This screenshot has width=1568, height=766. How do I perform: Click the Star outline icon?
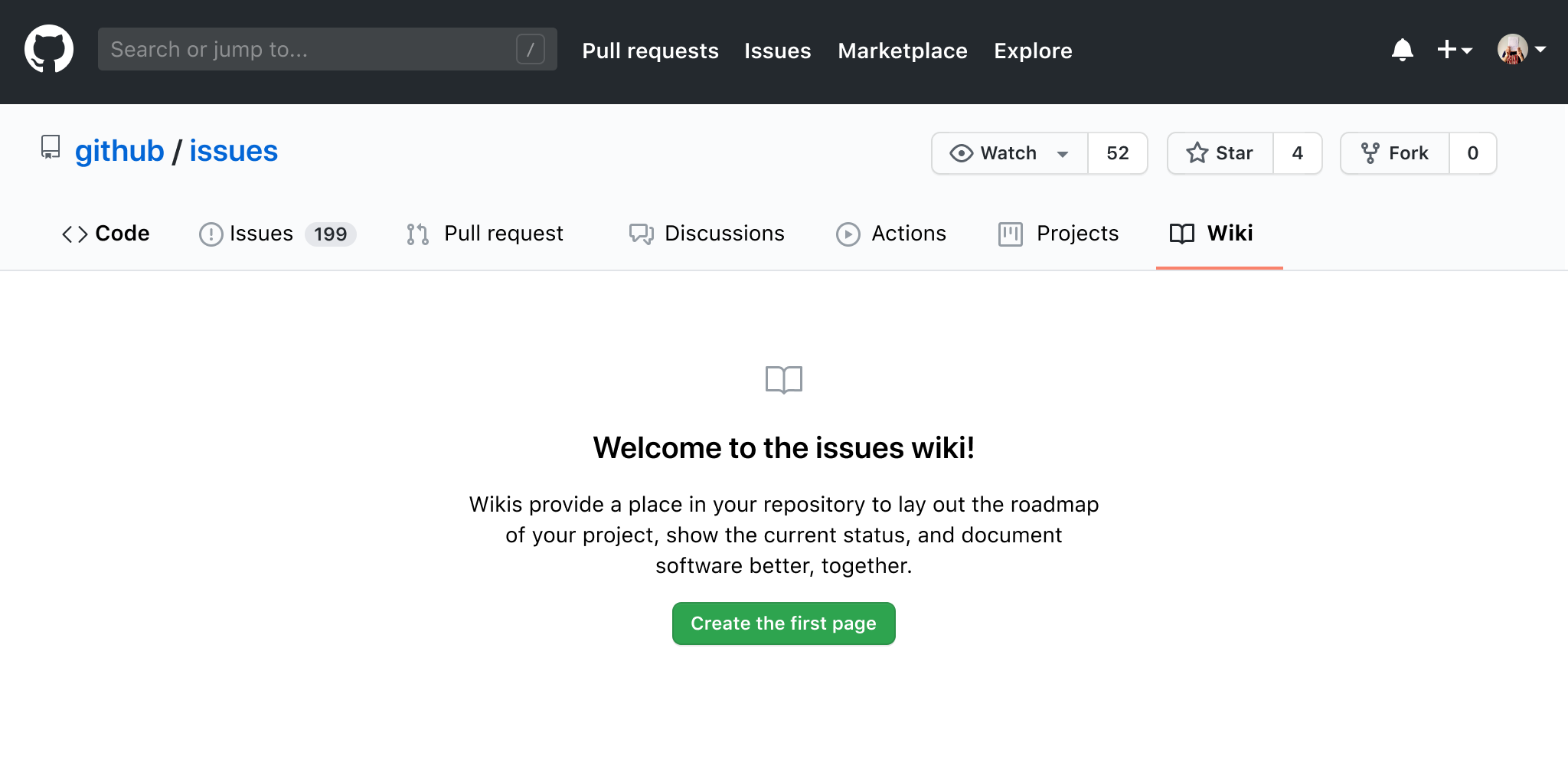(x=1197, y=153)
